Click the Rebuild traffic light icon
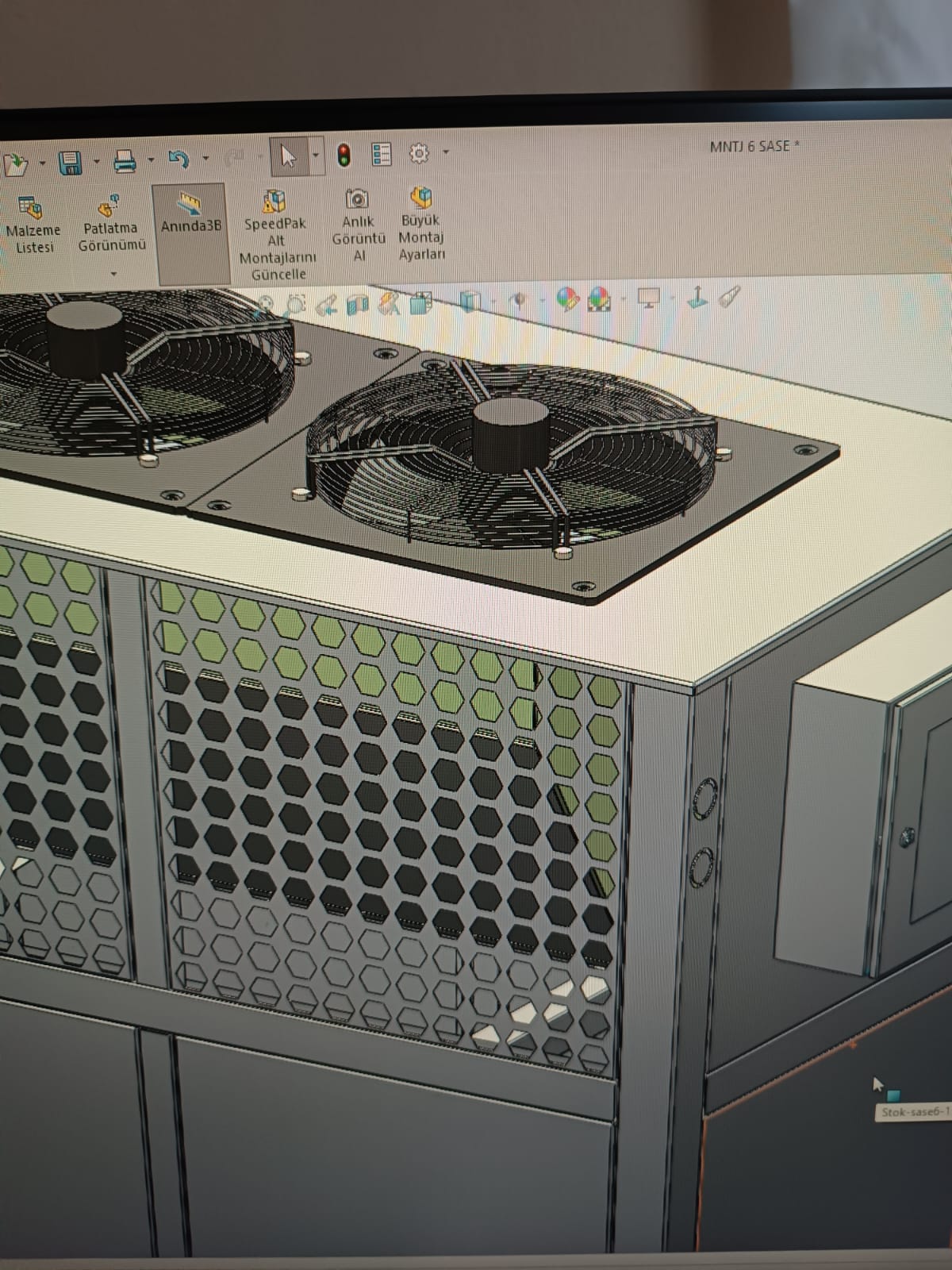Screen dimensions: 952x1270 (x=344, y=155)
